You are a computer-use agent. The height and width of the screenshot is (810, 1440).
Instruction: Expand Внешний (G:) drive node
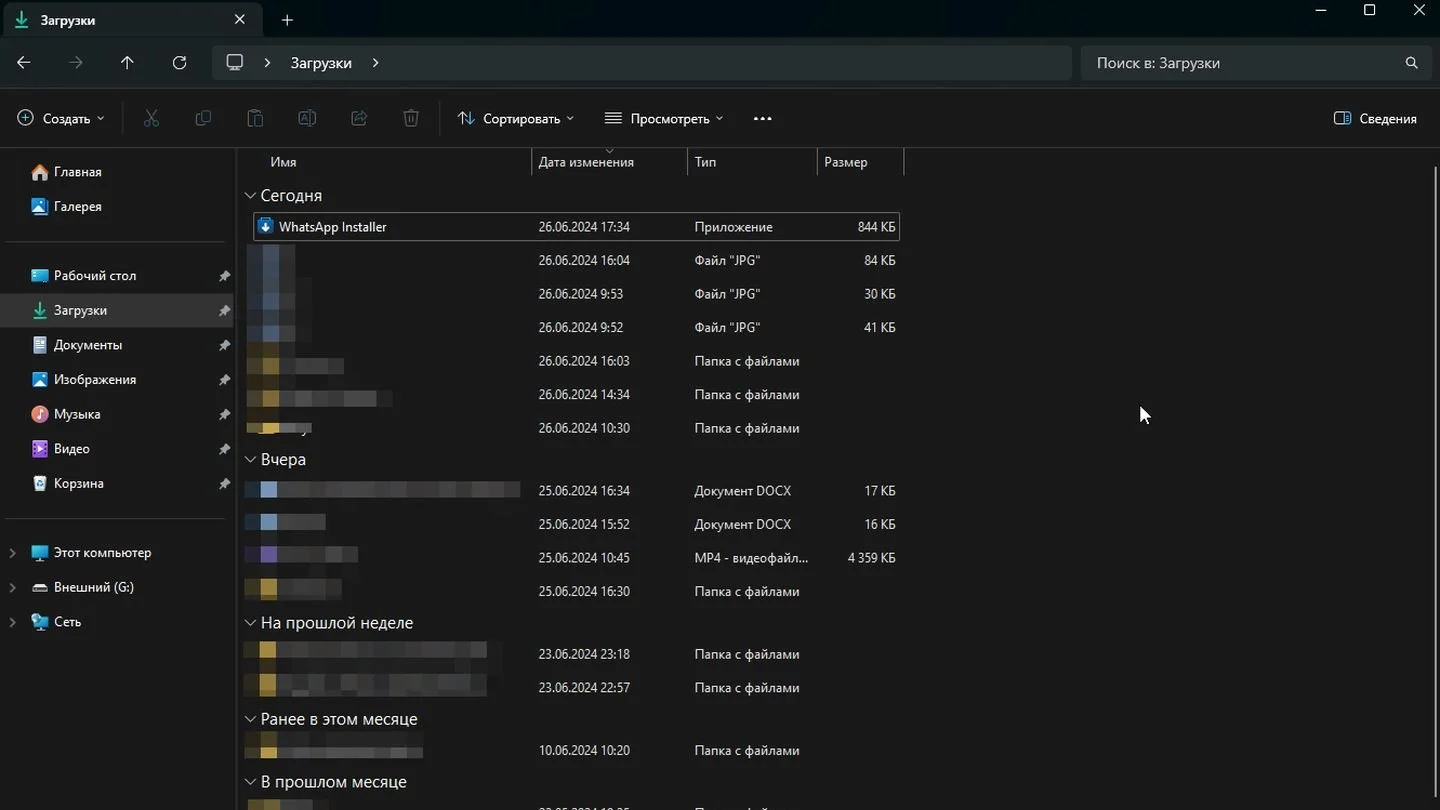click(x=12, y=587)
